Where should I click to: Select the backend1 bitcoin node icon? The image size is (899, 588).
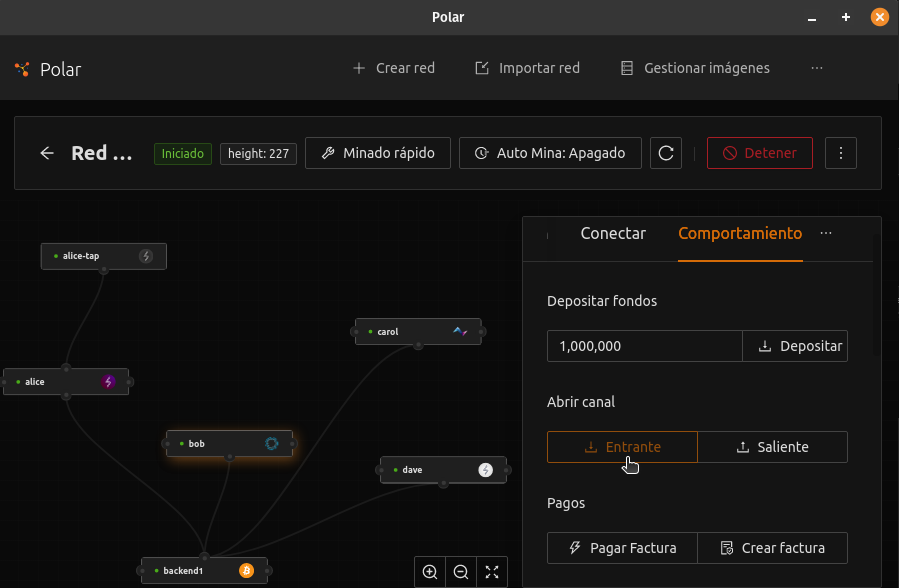coord(246,570)
